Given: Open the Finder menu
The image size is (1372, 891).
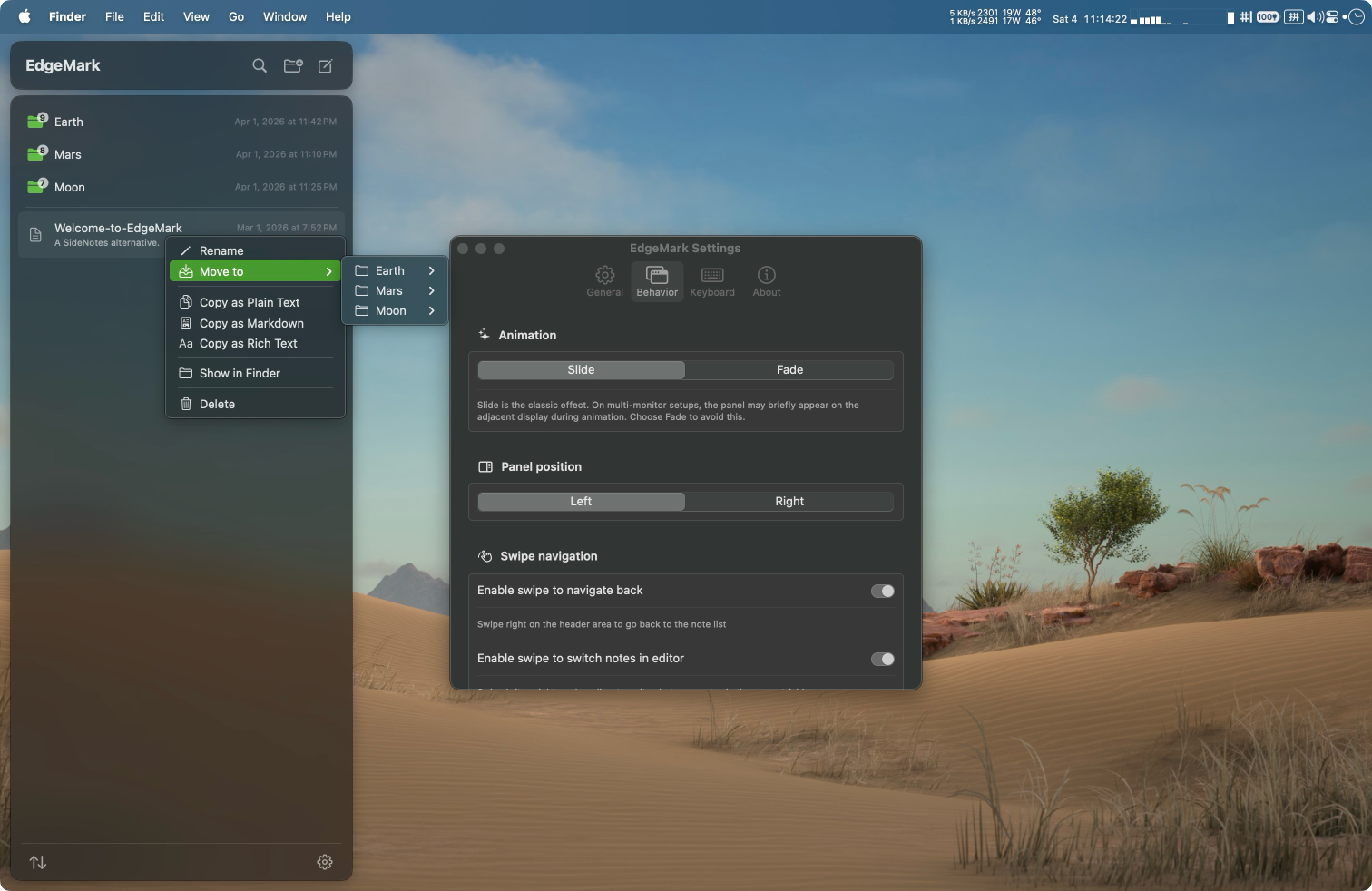Looking at the screenshot, I should coord(68,16).
